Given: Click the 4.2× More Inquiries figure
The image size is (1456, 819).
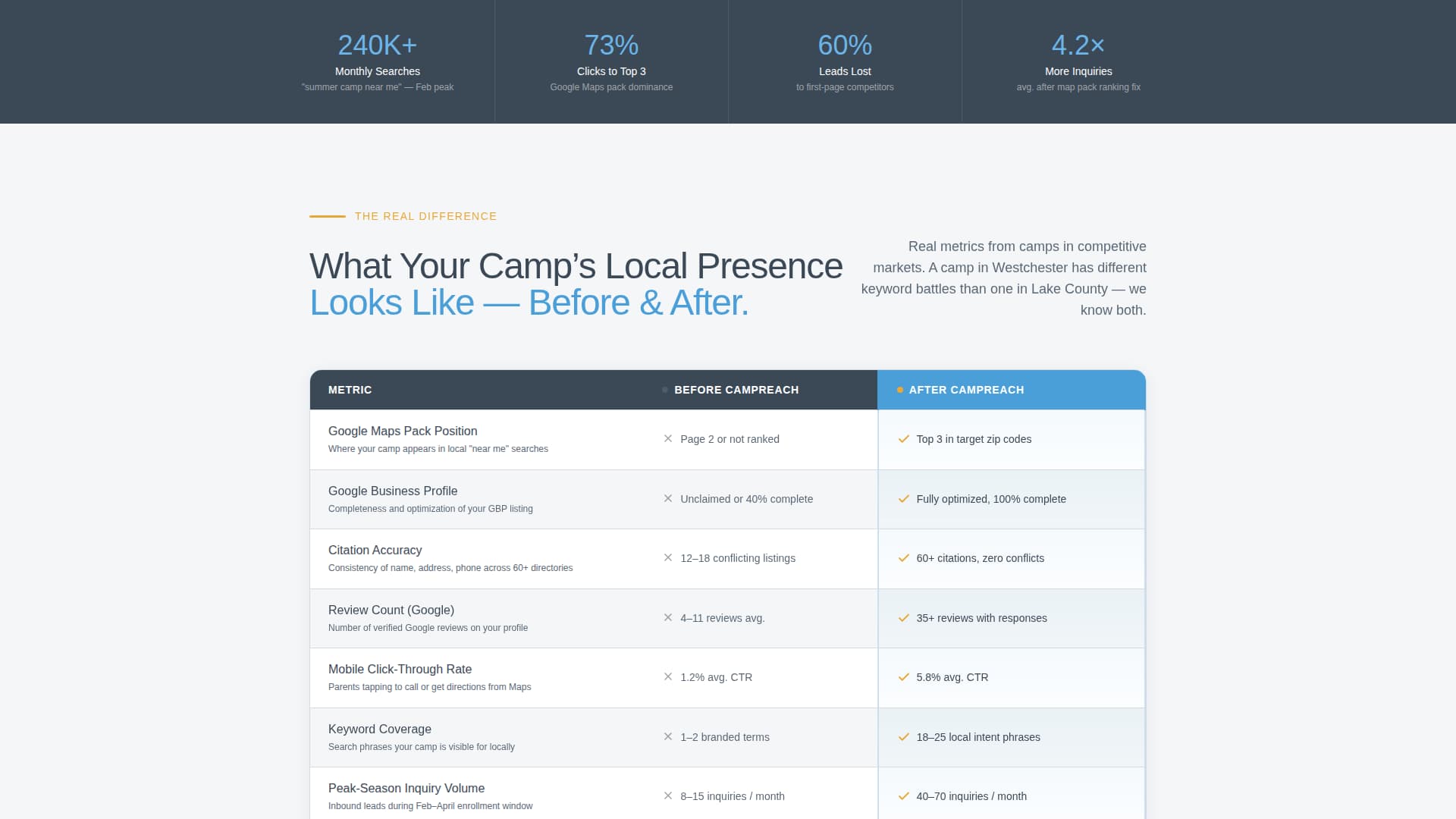Looking at the screenshot, I should tap(1078, 45).
